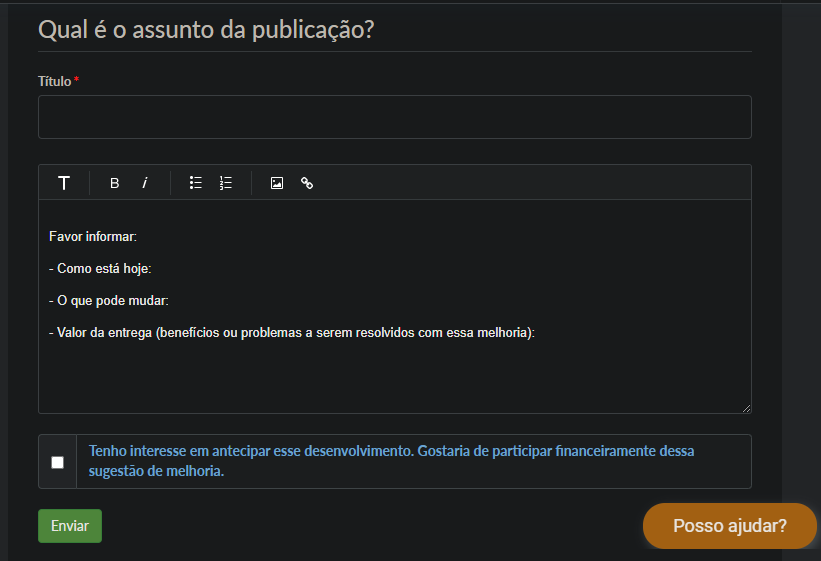Click the editor resize handle corner
821x561 pixels.
747,409
